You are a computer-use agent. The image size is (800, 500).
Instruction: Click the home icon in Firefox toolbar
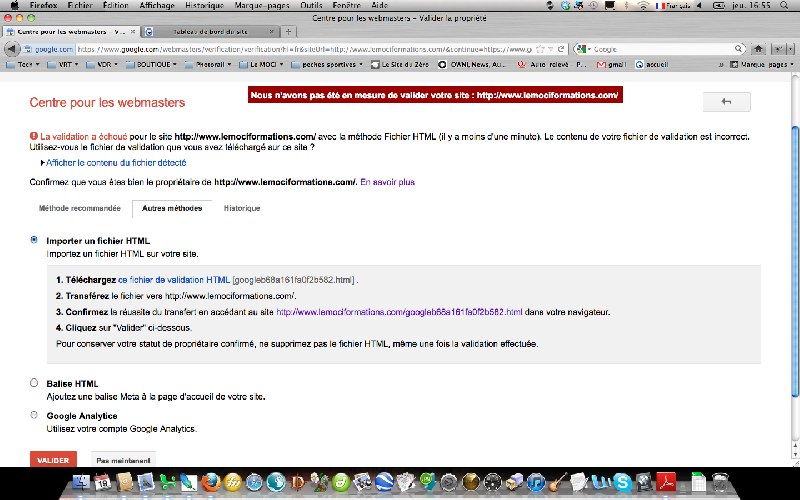[x=758, y=49]
